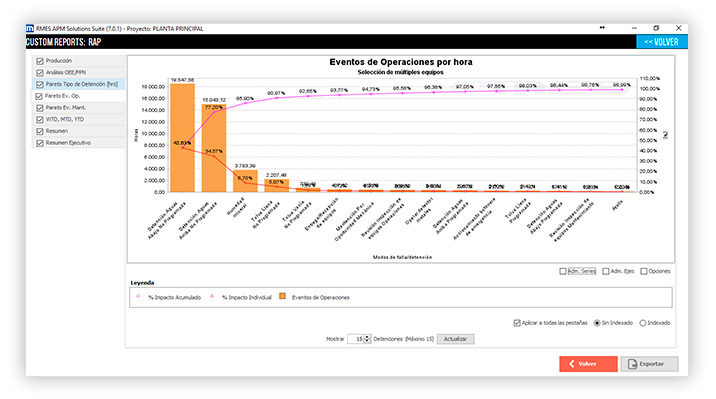The height and width of the screenshot is (399, 716).
Task: Click the 90,97% cumulative data label
Action: click(x=276, y=93)
